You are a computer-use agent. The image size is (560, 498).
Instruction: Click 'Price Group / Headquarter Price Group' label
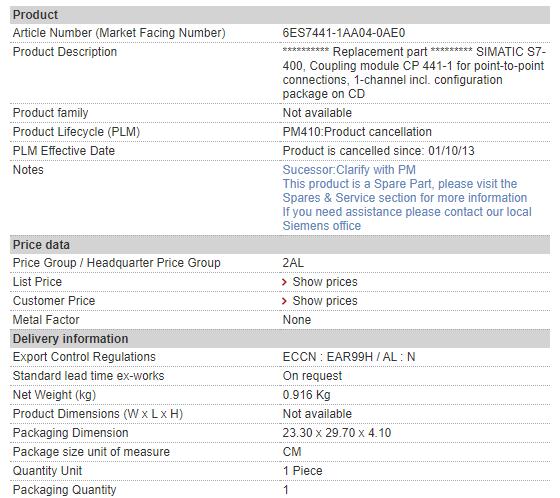(x=116, y=263)
